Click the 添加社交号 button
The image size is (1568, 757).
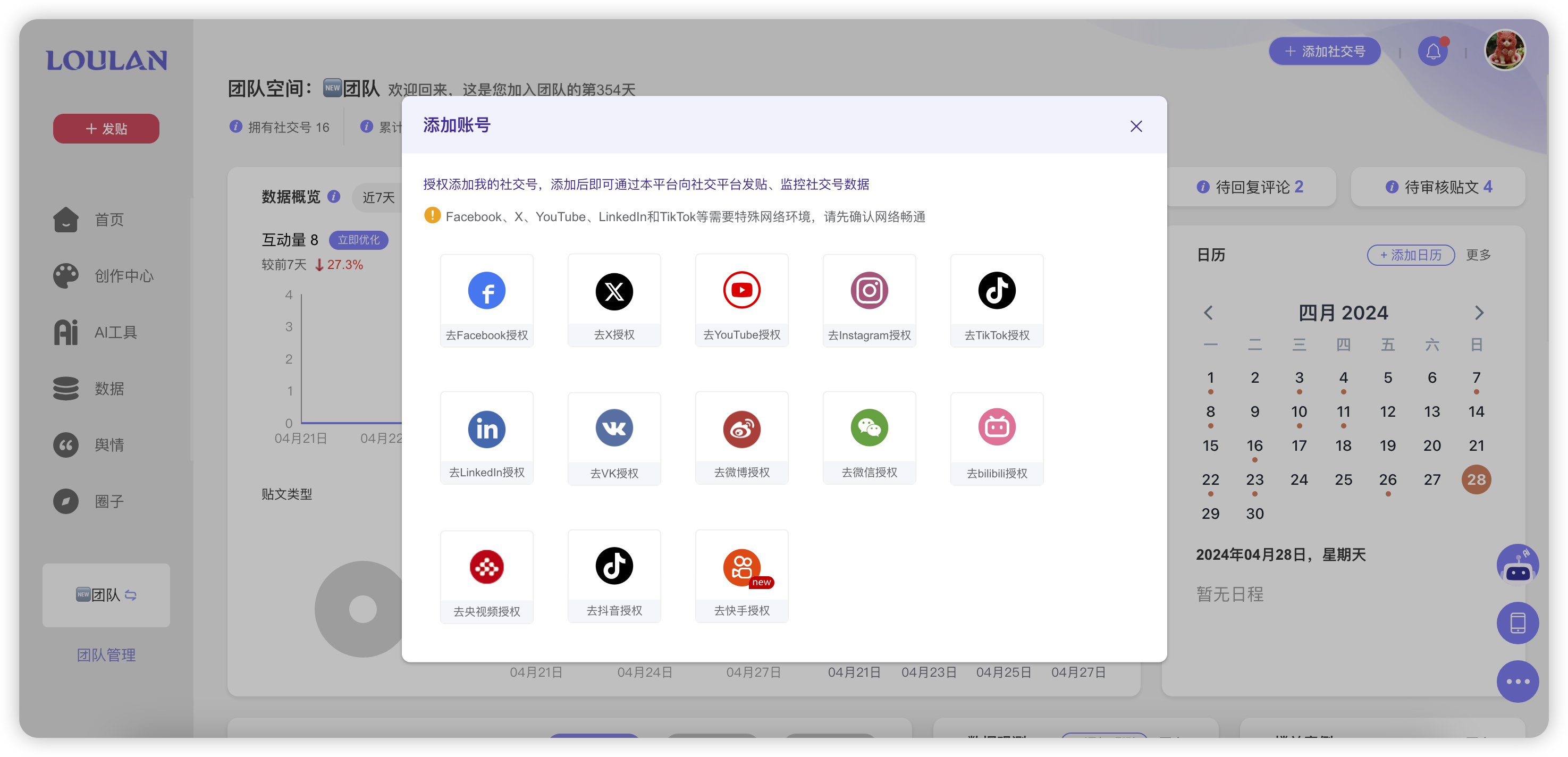point(1324,51)
